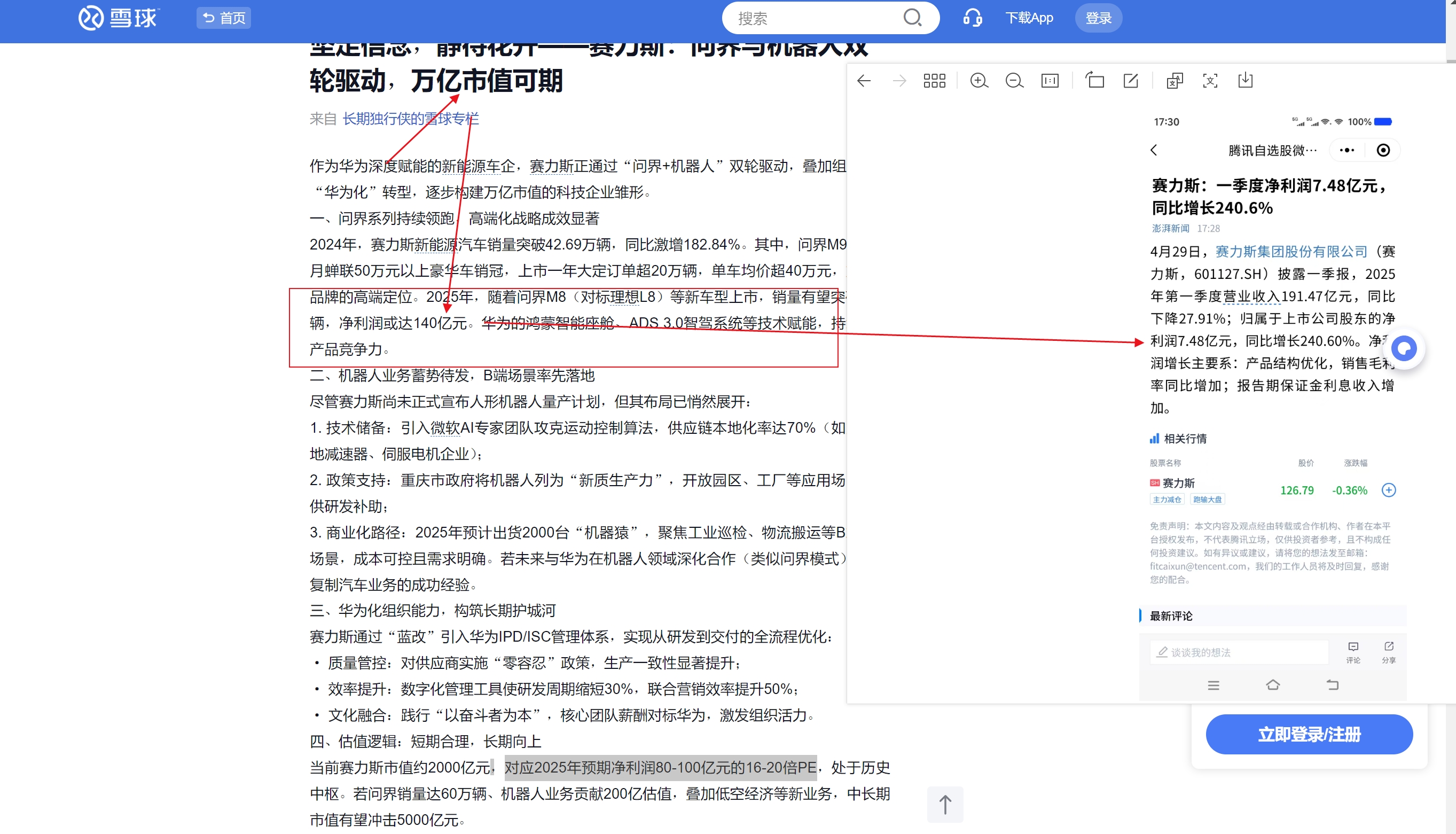Click heading 四、估值逻辑:短期合理,长期向上
The image size is (1456, 834).
(x=425, y=741)
